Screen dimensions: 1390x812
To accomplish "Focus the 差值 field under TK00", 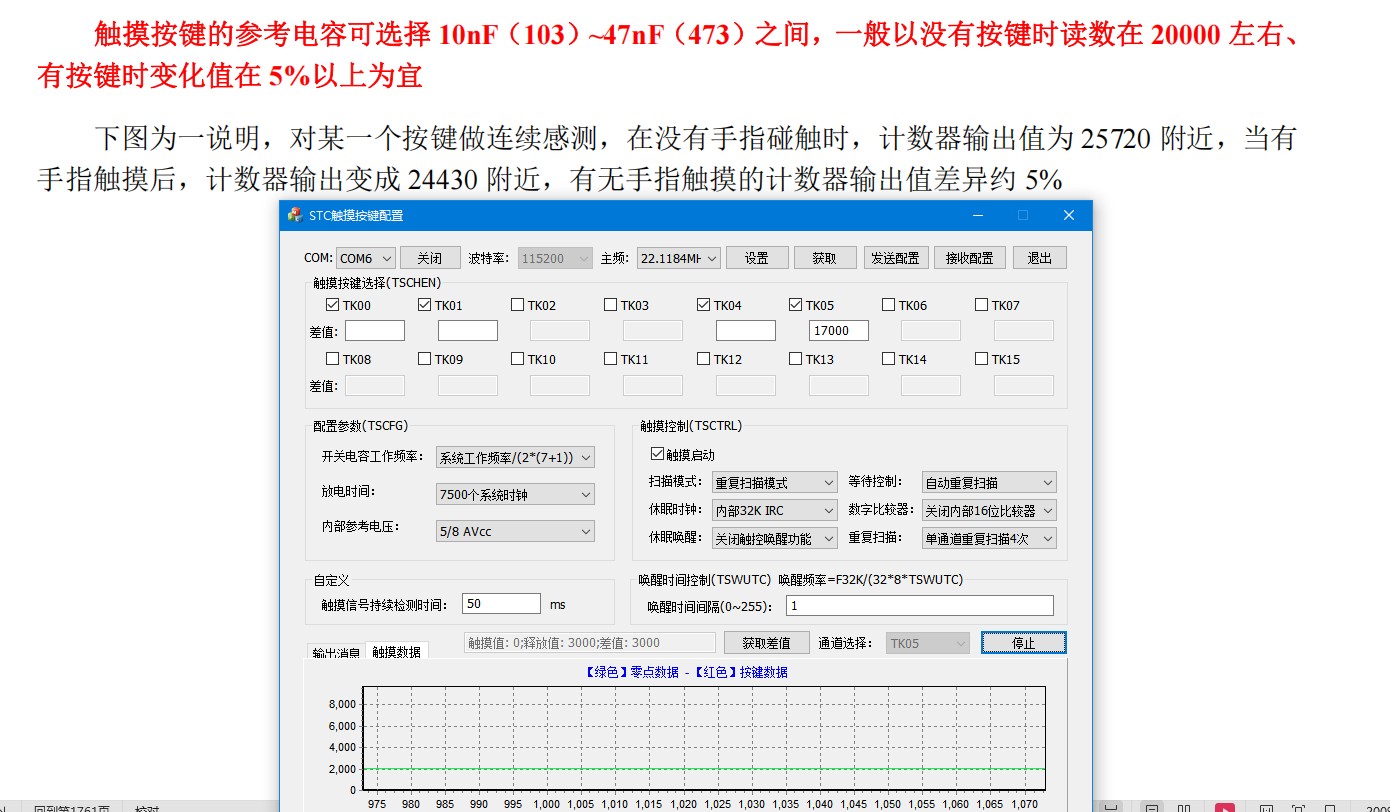I will coord(375,330).
